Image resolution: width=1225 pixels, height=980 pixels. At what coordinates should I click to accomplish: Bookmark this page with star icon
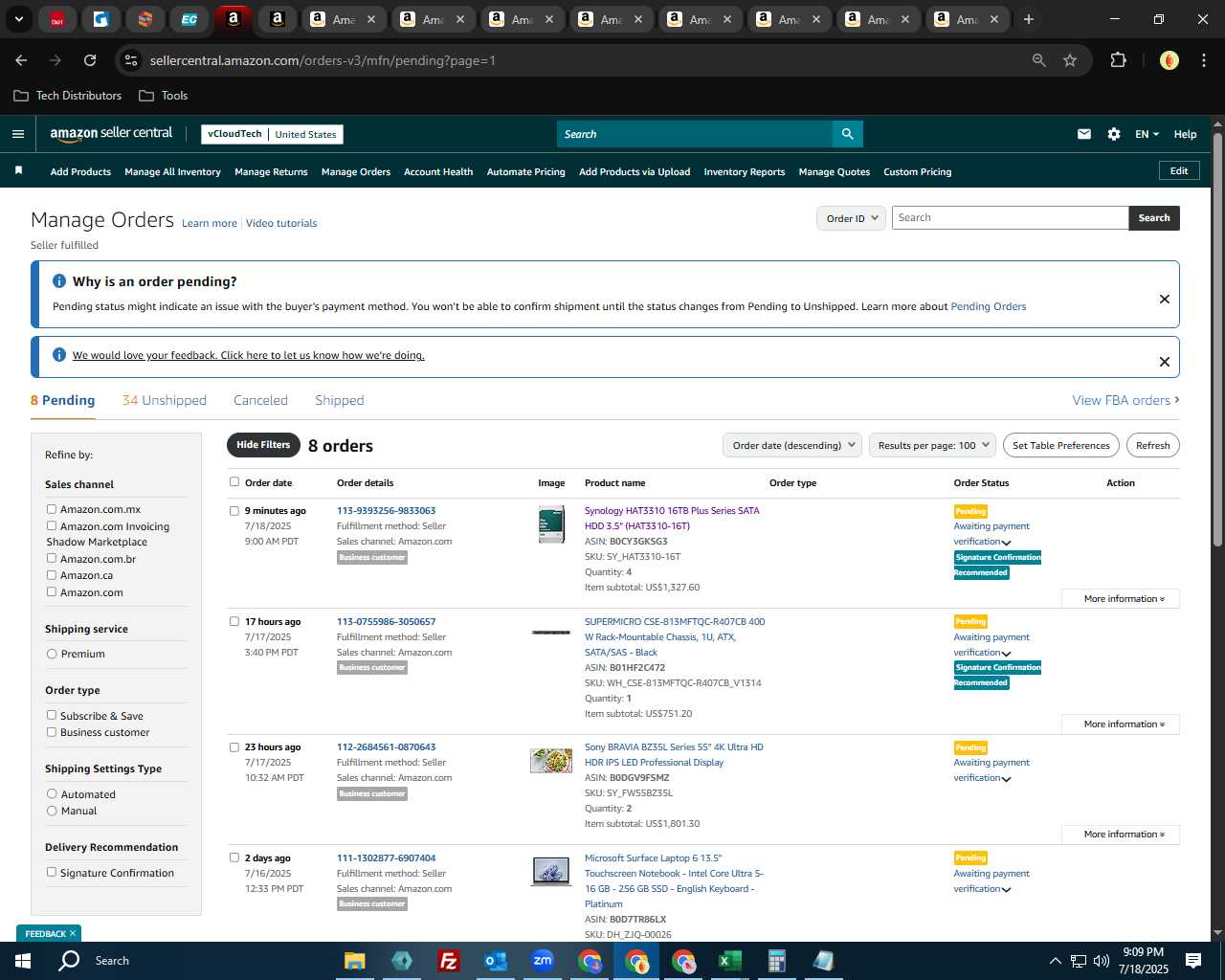click(1070, 60)
